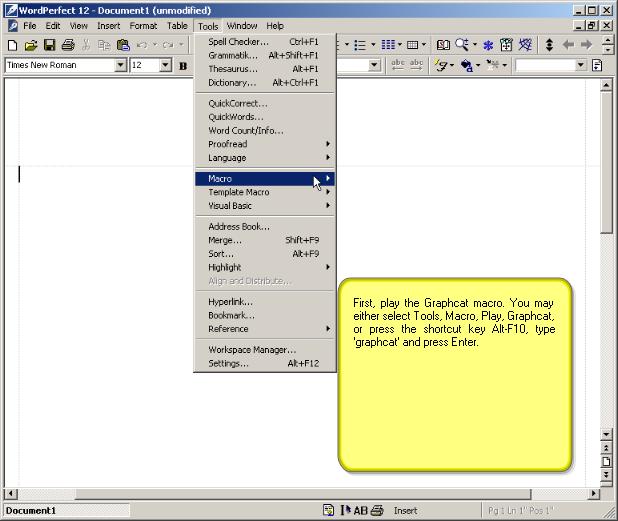Save the document with the floppy icon
Image resolution: width=618 pixels, height=521 pixels.
[x=49, y=45]
